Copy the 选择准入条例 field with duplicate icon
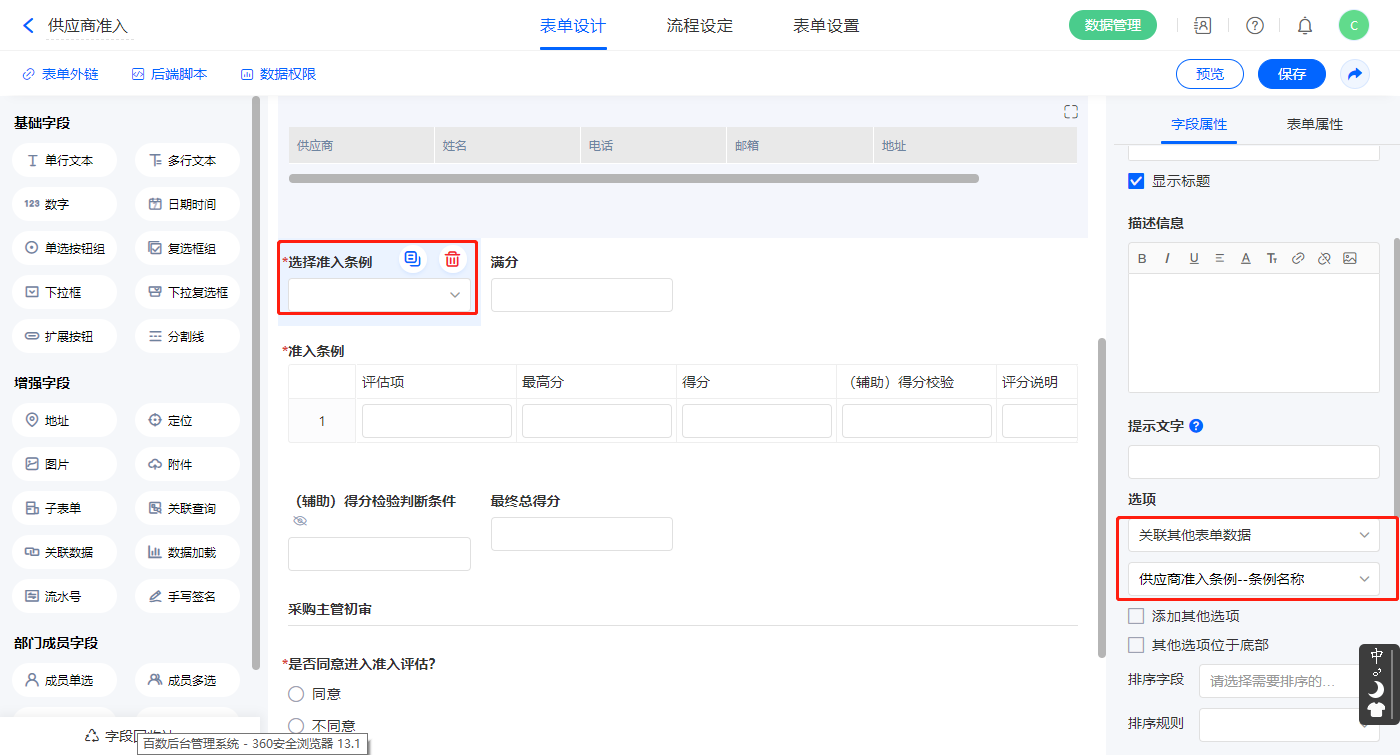The height and width of the screenshot is (755, 1400). point(412,260)
